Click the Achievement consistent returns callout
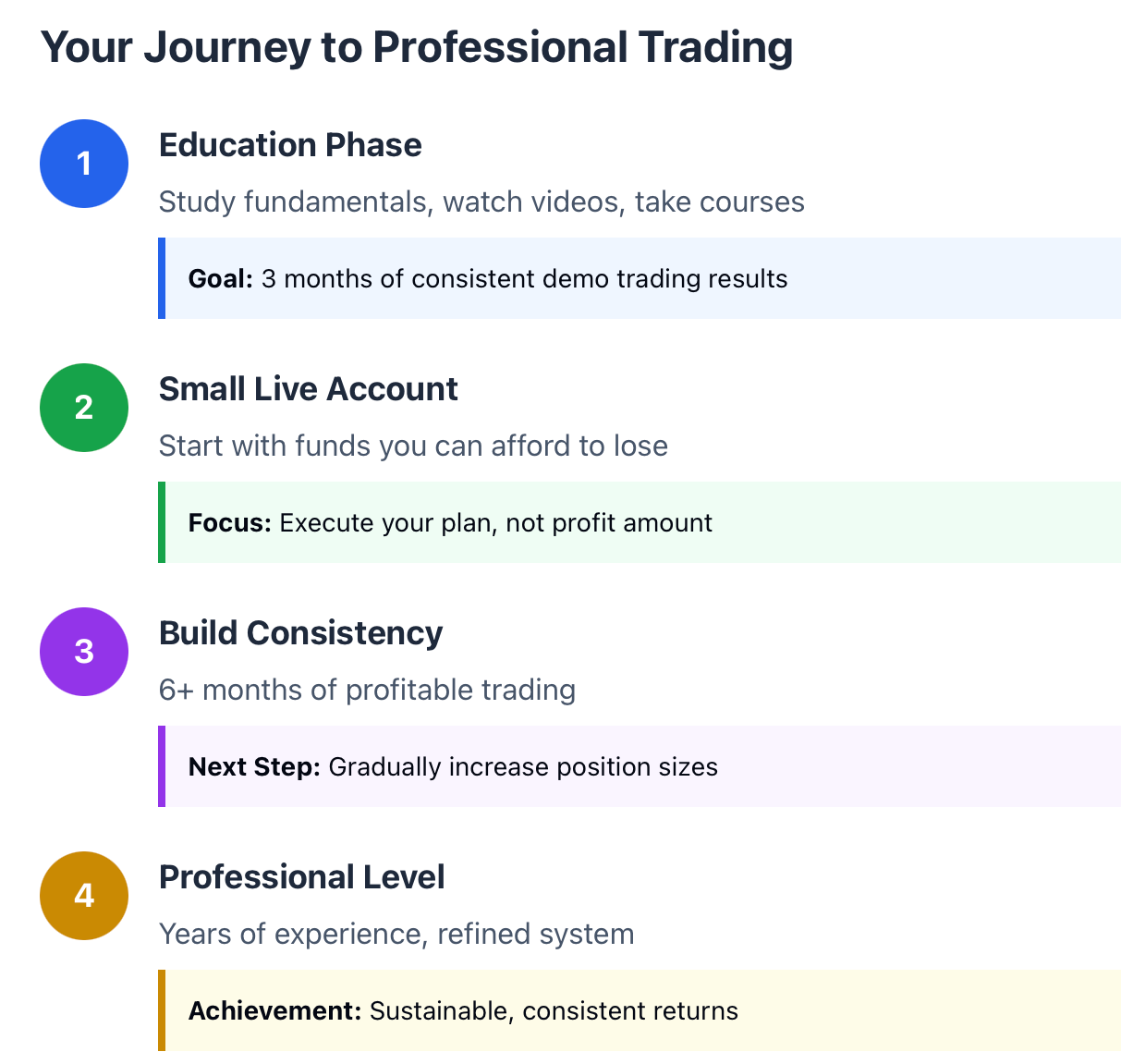This screenshot has height=1064, width=1121. pos(640,1010)
